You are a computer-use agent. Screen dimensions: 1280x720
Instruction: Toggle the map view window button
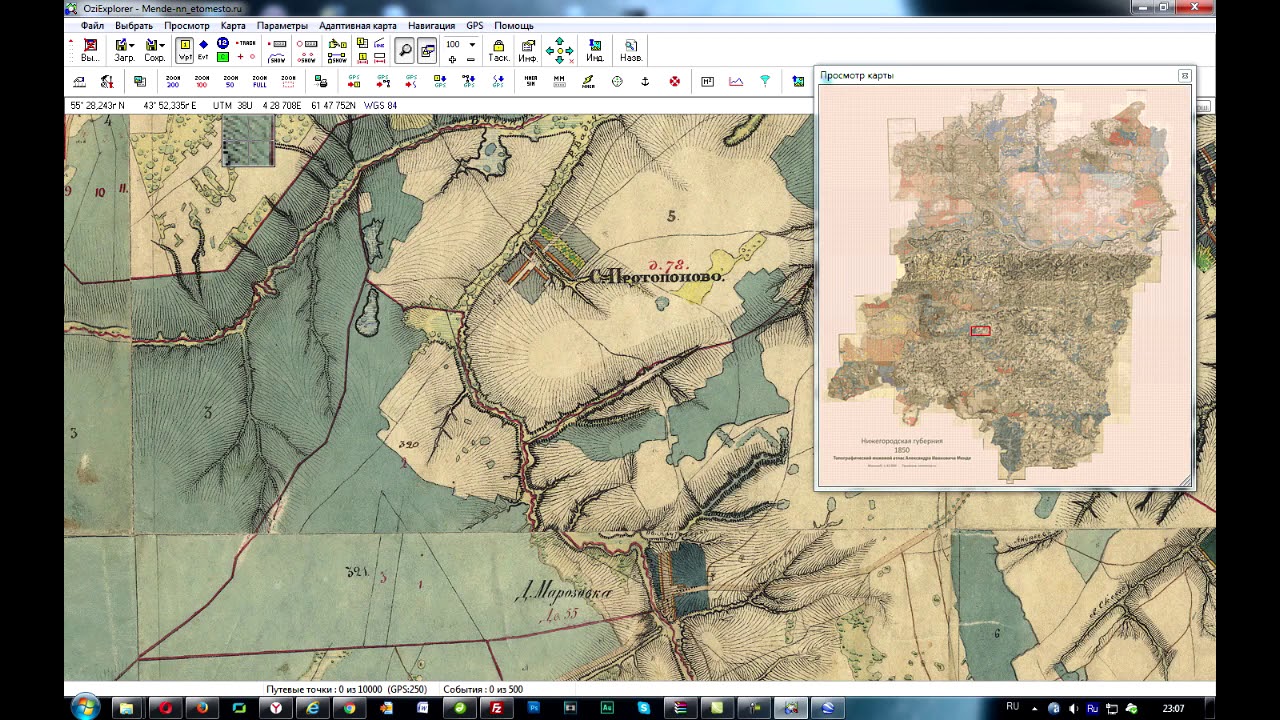tap(428, 50)
